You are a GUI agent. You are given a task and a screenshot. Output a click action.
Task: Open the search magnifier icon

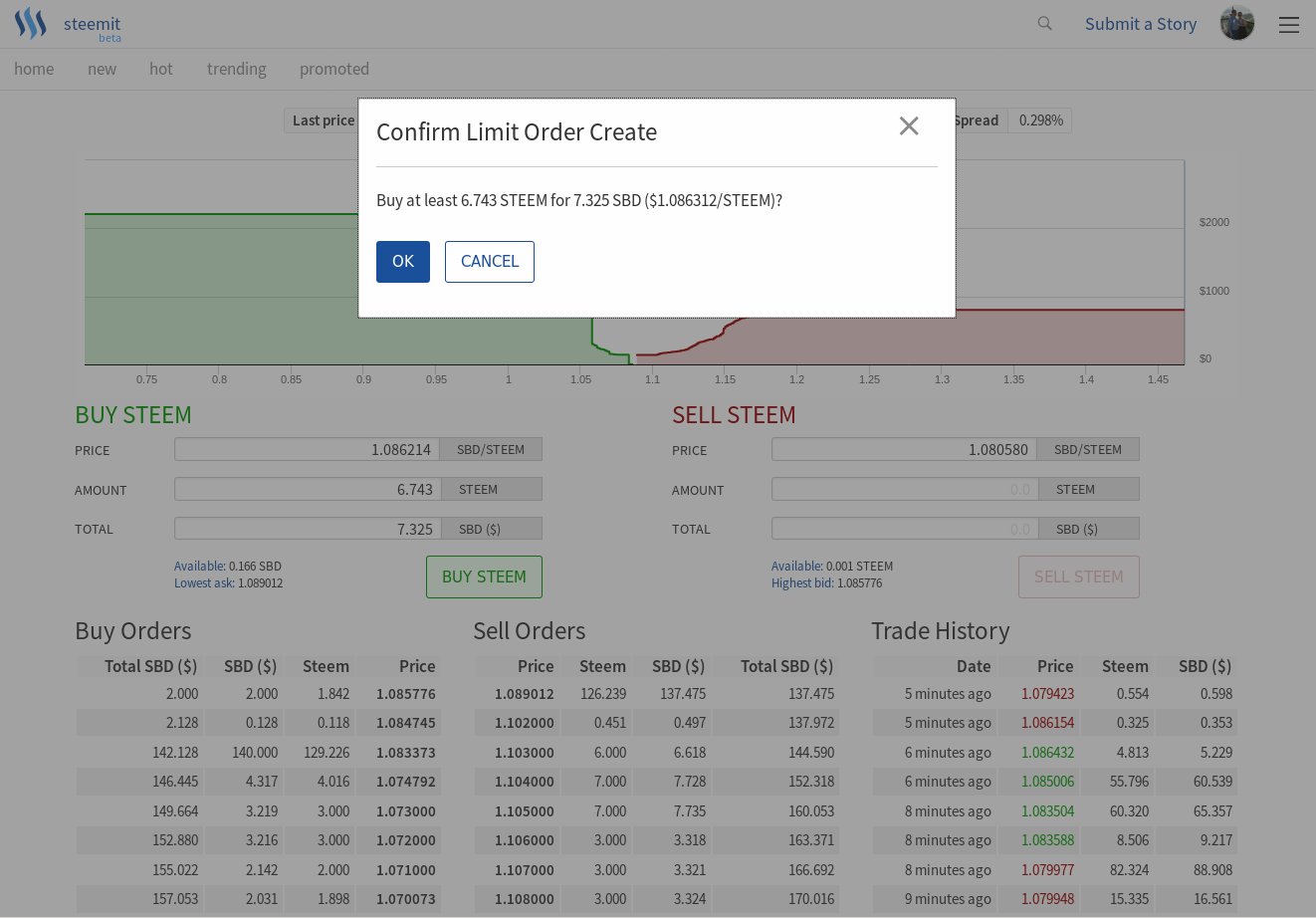(1044, 23)
